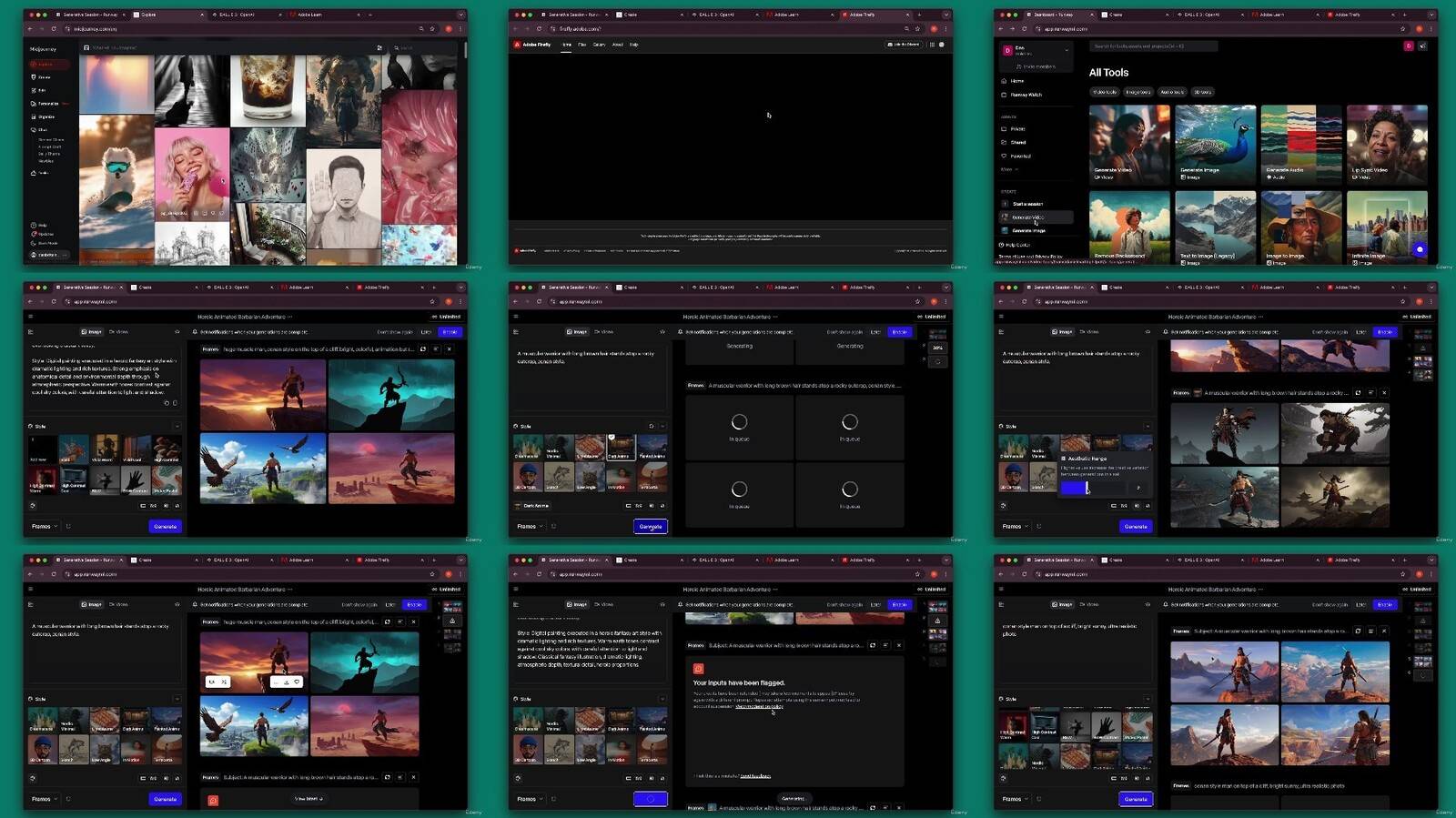1456x818 pixels.
Task: Click View latest in the Runway window
Action: click(x=308, y=799)
